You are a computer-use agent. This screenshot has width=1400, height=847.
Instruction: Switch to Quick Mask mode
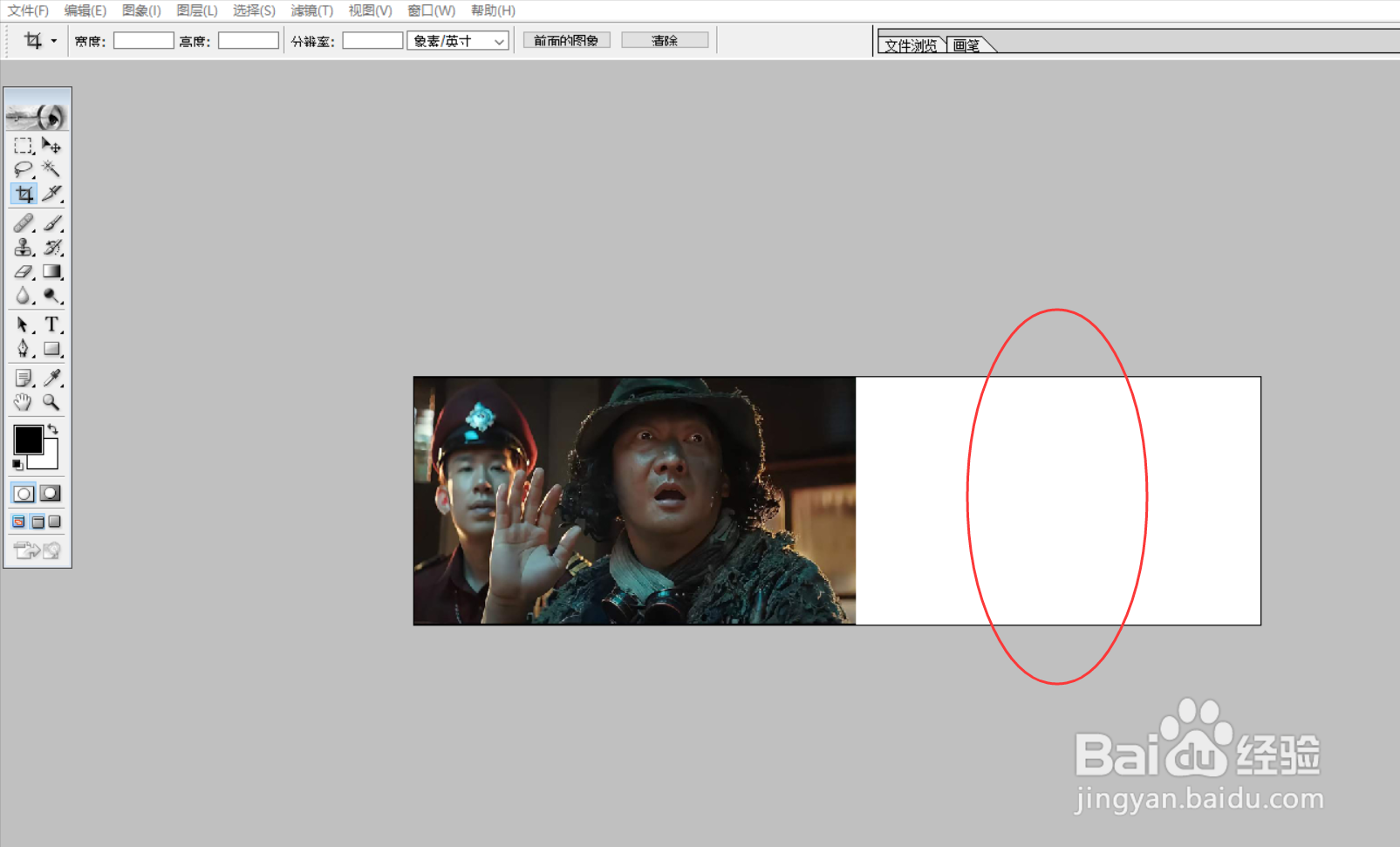[x=51, y=494]
